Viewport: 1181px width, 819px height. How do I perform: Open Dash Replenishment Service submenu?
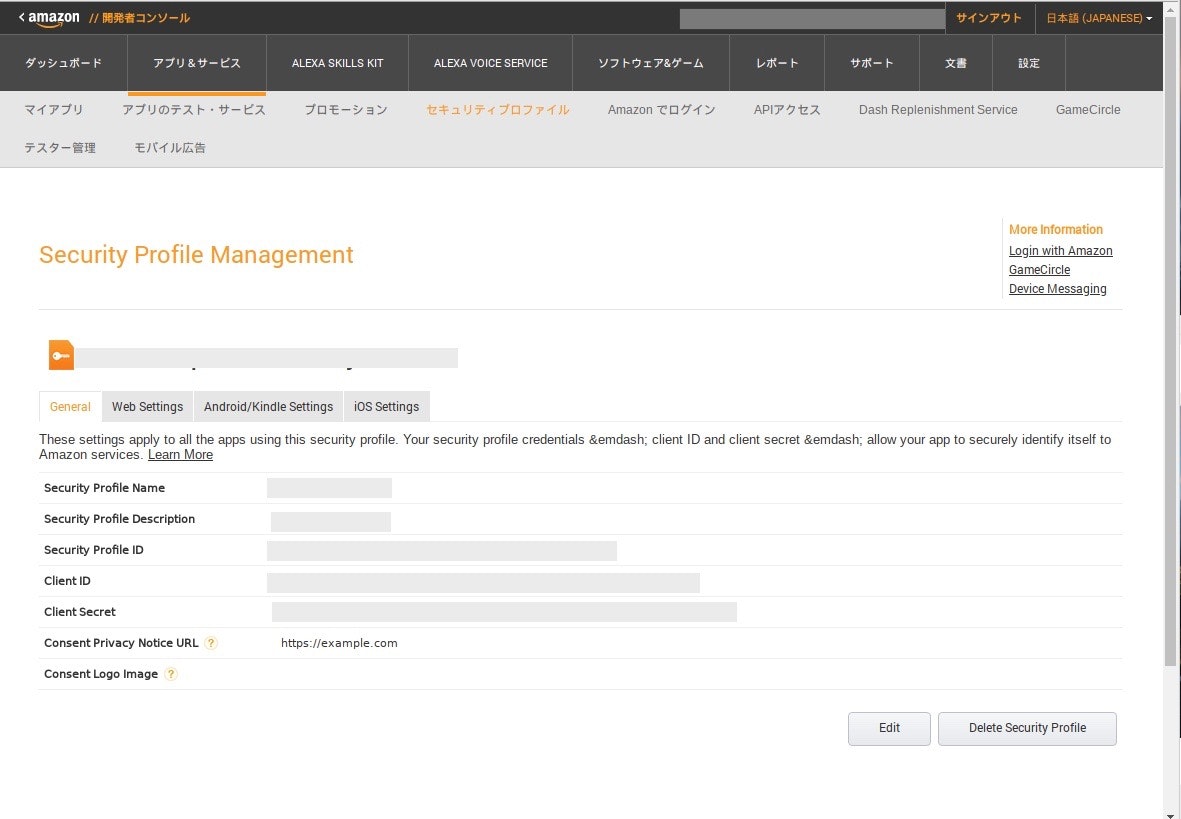938,110
